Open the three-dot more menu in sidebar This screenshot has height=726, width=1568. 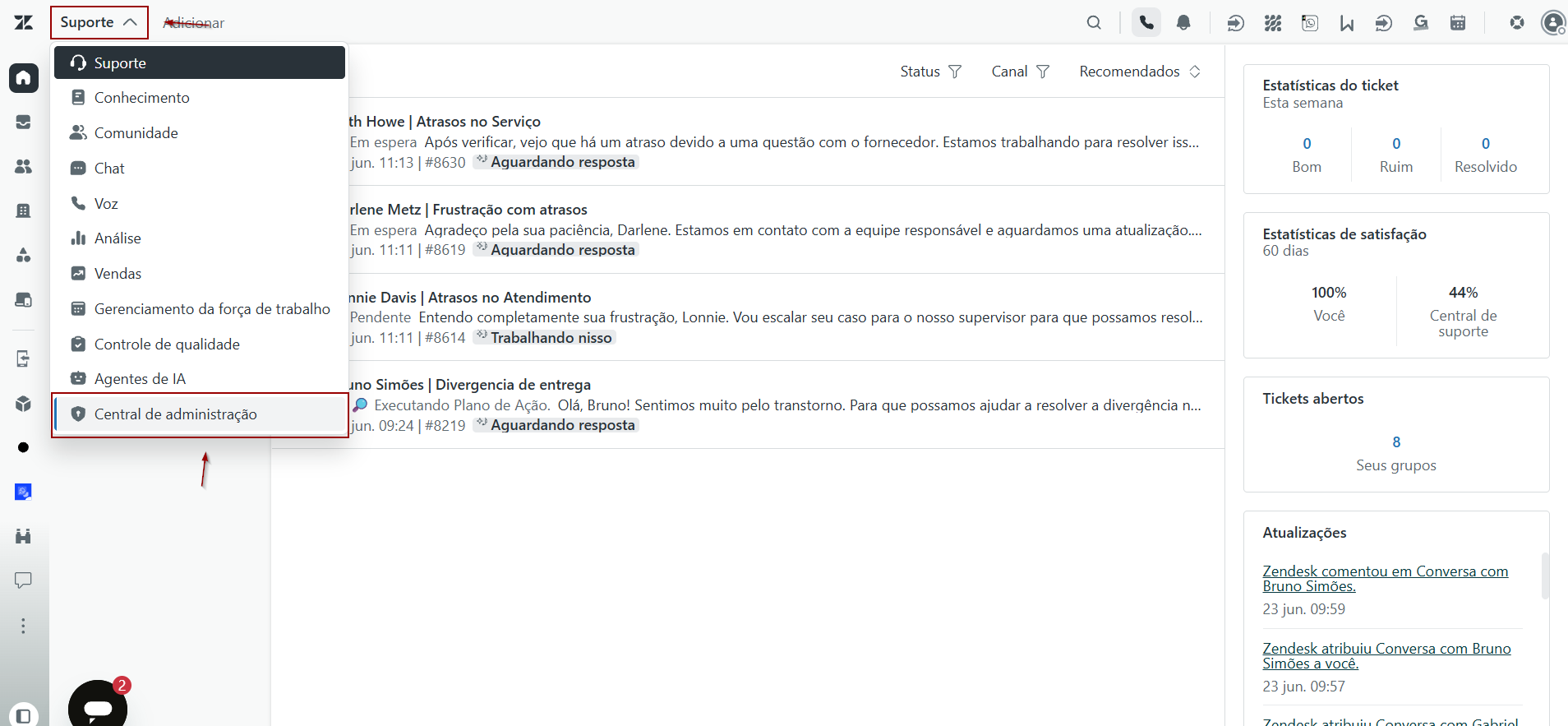click(24, 626)
